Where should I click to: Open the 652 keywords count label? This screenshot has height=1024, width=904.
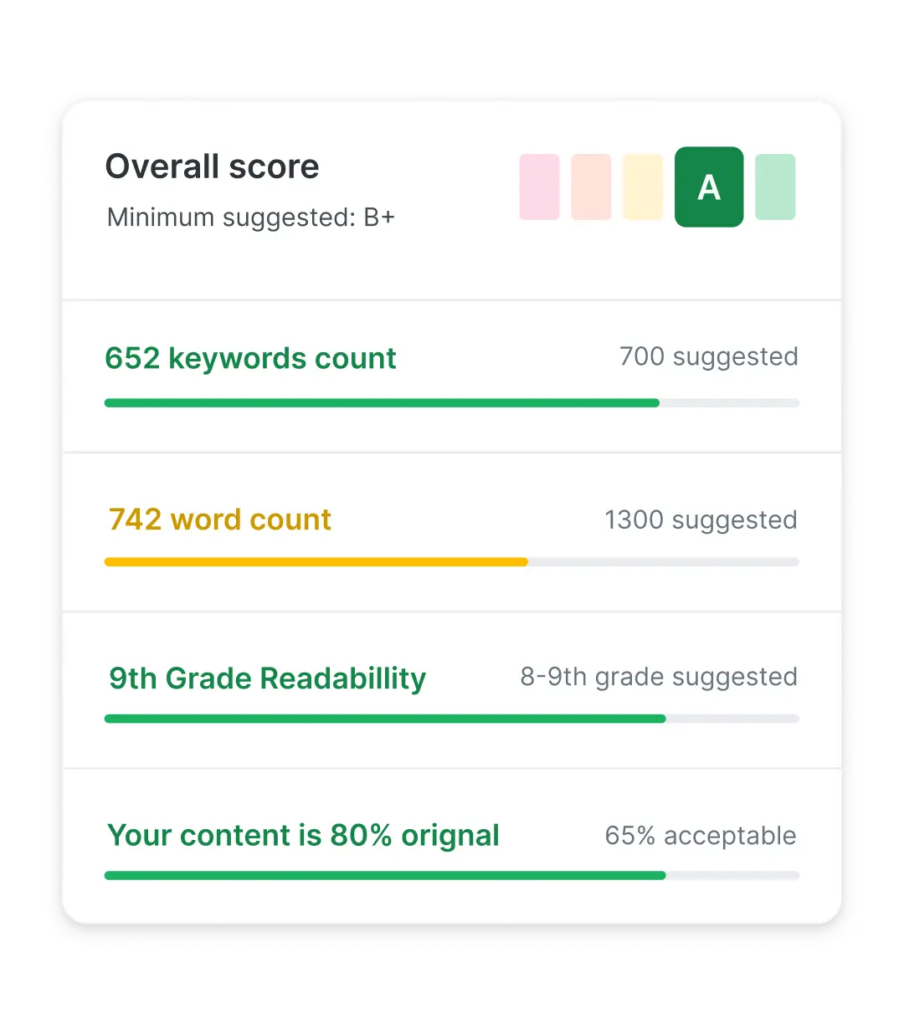pos(250,358)
